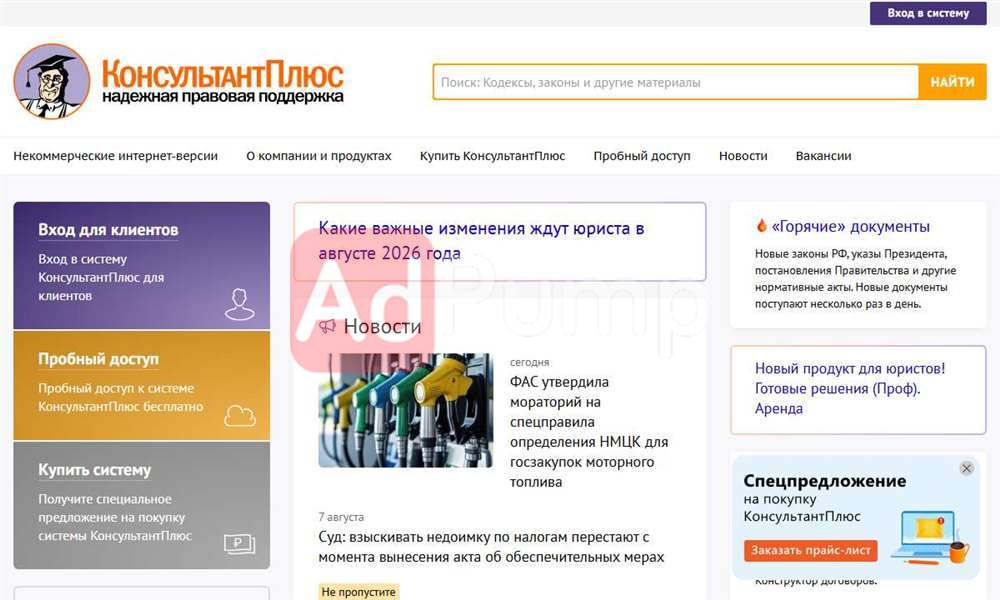This screenshot has width=1000, height=600.
Task: Click the Не пропустите label
Action: tap(358, 592)
